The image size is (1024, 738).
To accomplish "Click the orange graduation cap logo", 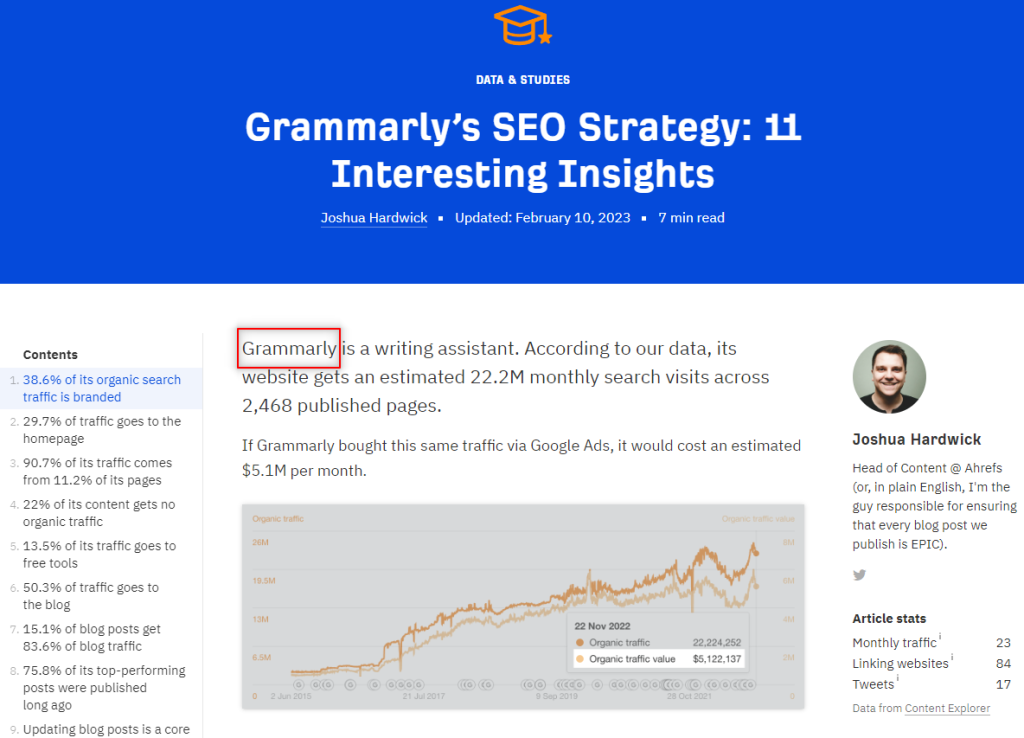I will pos(524,25).
